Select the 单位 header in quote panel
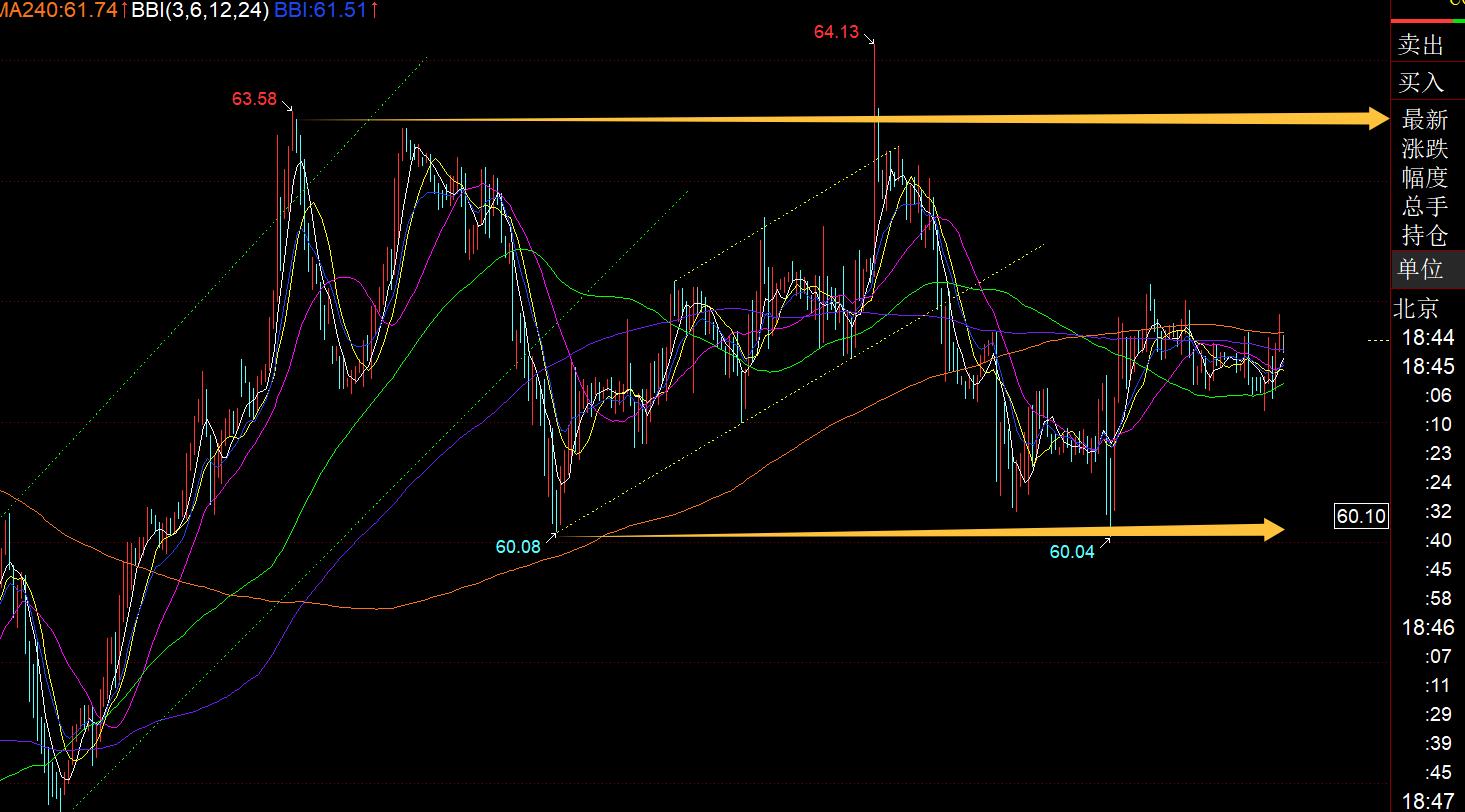This screenshot has width=1465, height=812. pos(1421,268)
